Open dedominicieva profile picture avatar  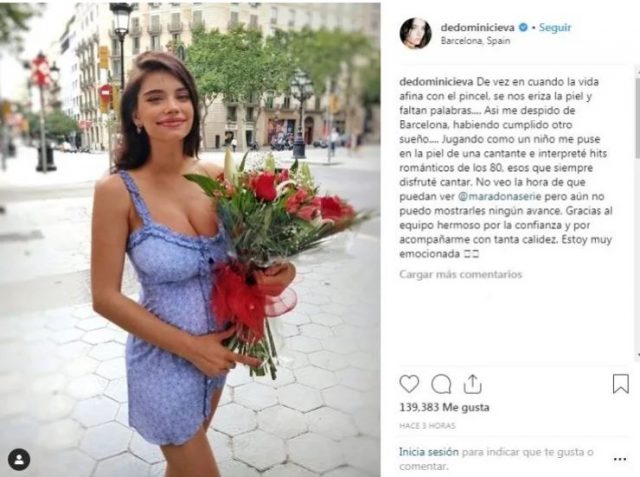pyautogui.click(x=416, y=33)
